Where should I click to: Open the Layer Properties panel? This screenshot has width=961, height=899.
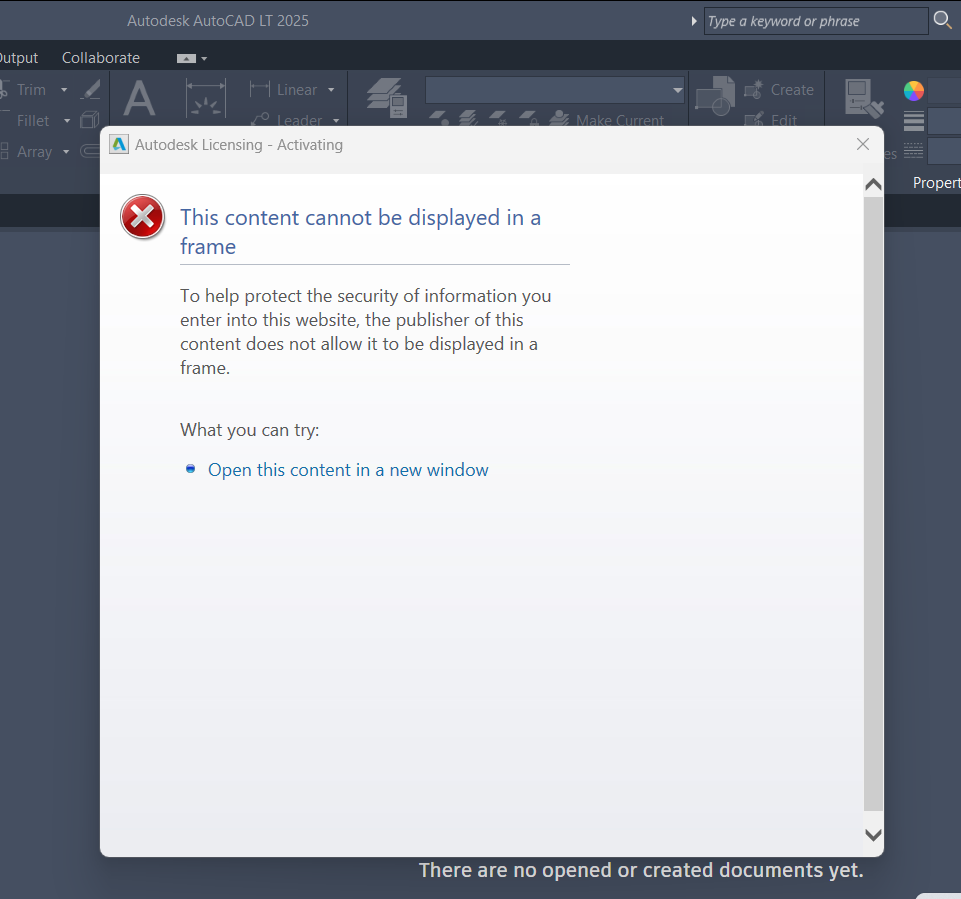coord(384,98)
